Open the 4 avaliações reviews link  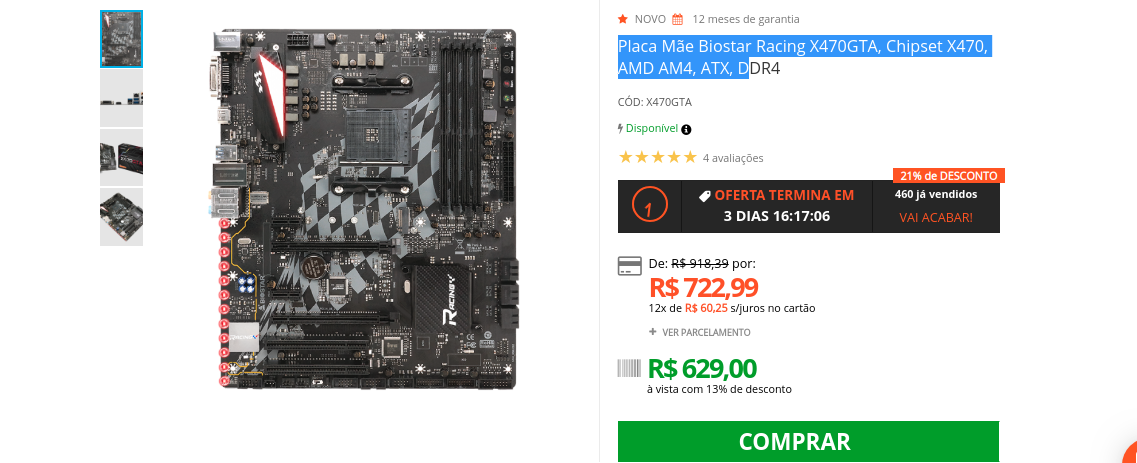pos(733,158)
